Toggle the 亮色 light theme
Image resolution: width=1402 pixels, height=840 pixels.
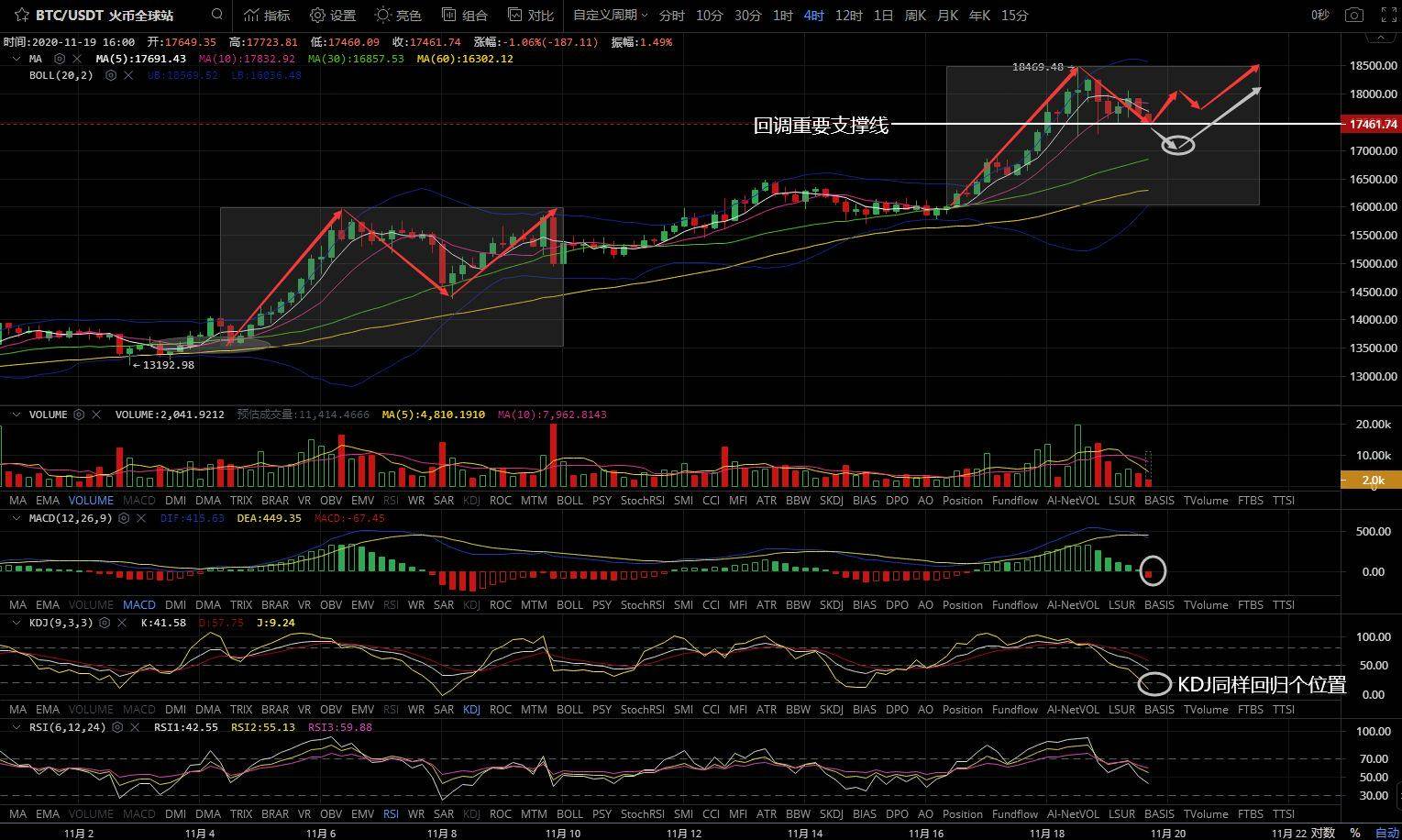398,16
